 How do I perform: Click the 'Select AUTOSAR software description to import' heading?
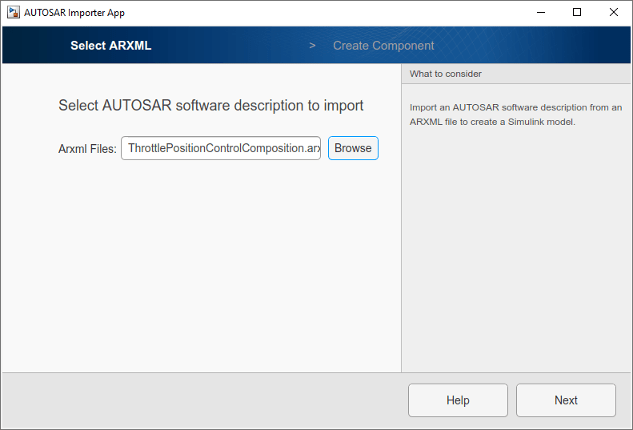(211, 105)
